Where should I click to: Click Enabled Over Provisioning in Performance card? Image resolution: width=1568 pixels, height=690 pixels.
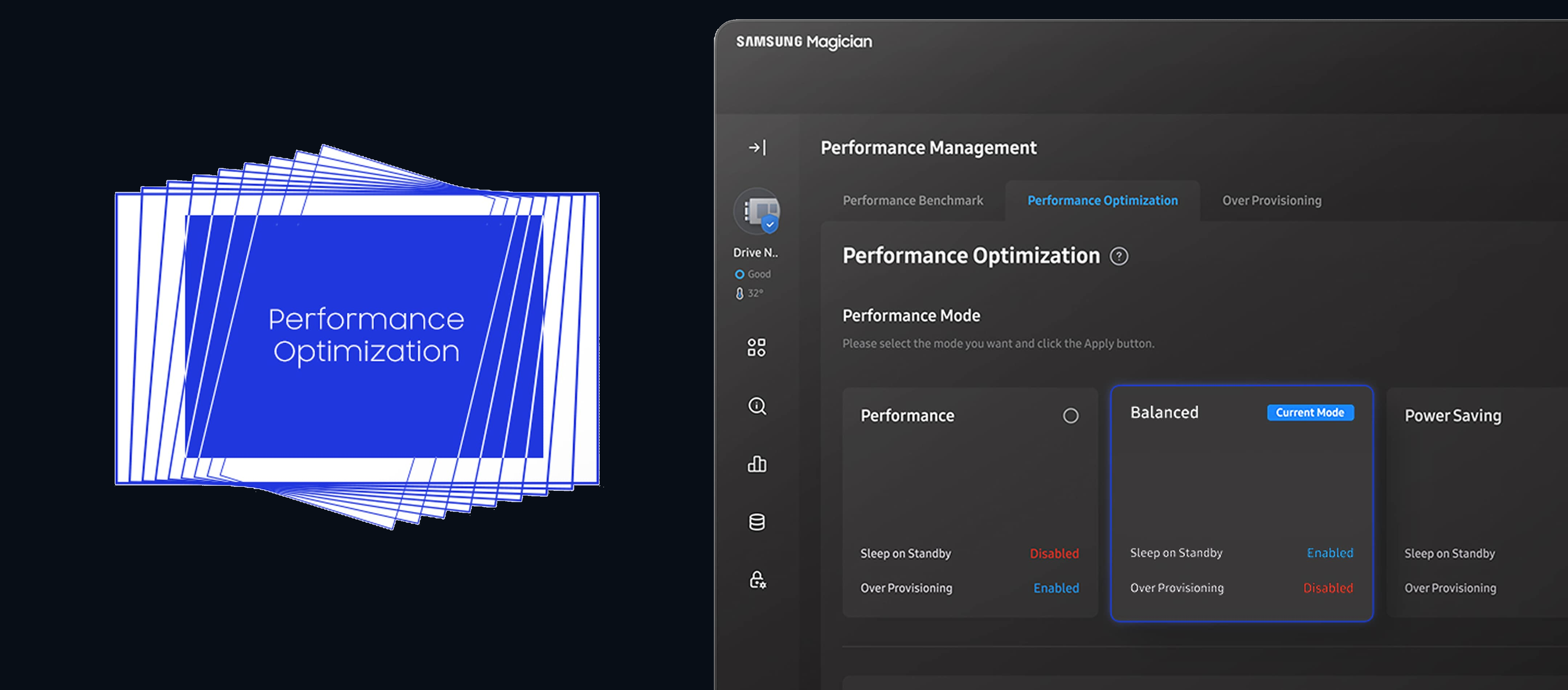[1056, 588]
